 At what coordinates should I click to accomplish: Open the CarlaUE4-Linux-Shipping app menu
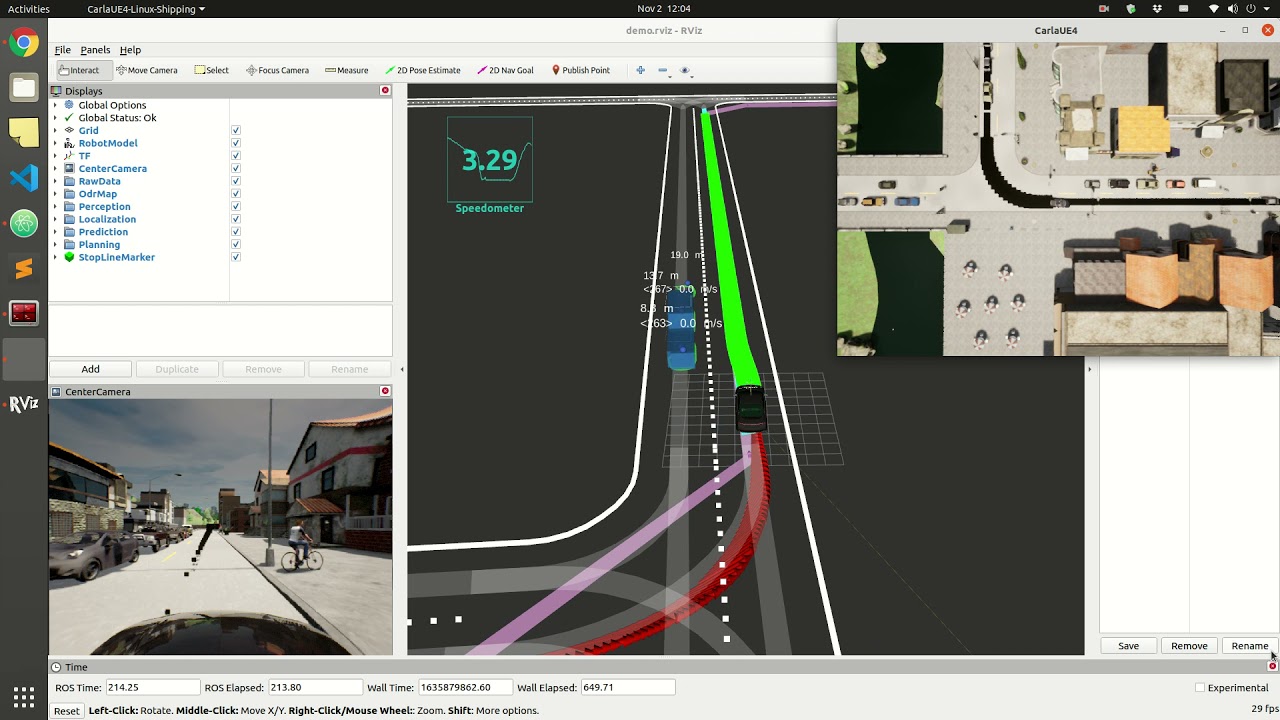tap(146, 9)
